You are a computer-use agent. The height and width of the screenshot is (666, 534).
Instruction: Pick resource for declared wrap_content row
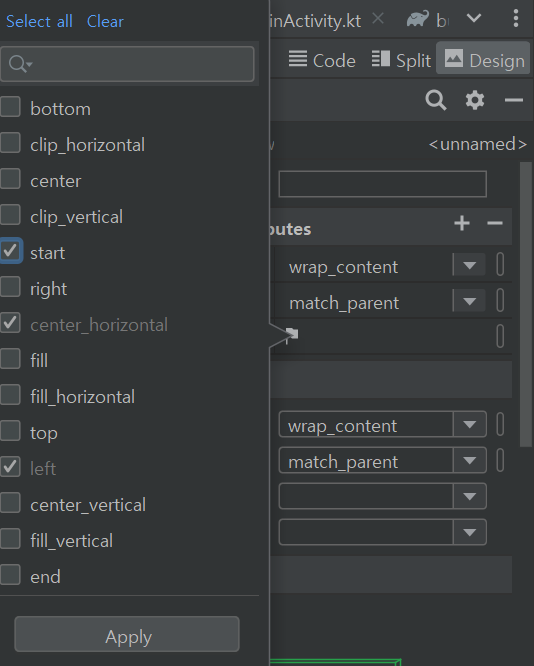500,265
